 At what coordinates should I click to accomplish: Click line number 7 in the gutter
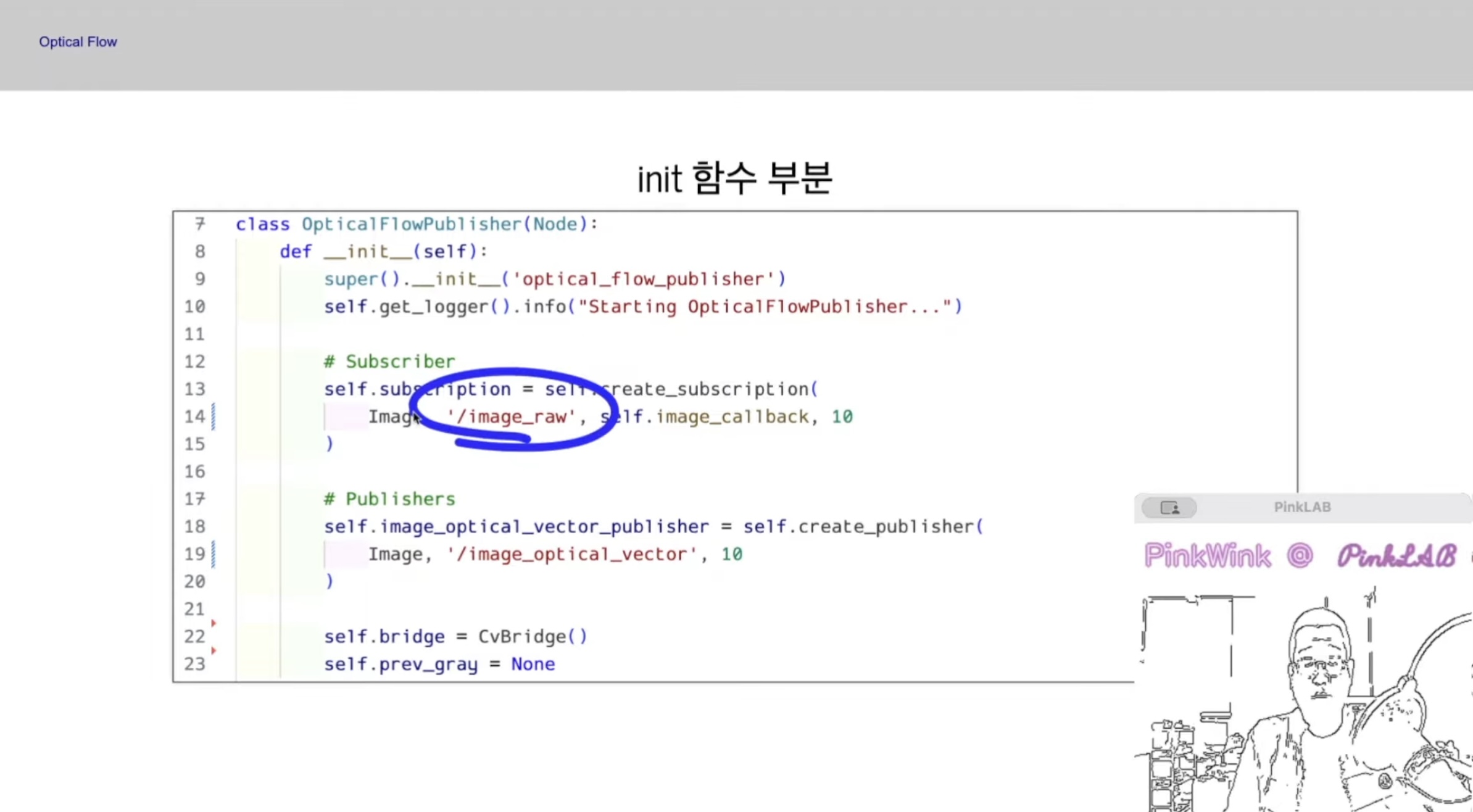(x=199, y=224)
